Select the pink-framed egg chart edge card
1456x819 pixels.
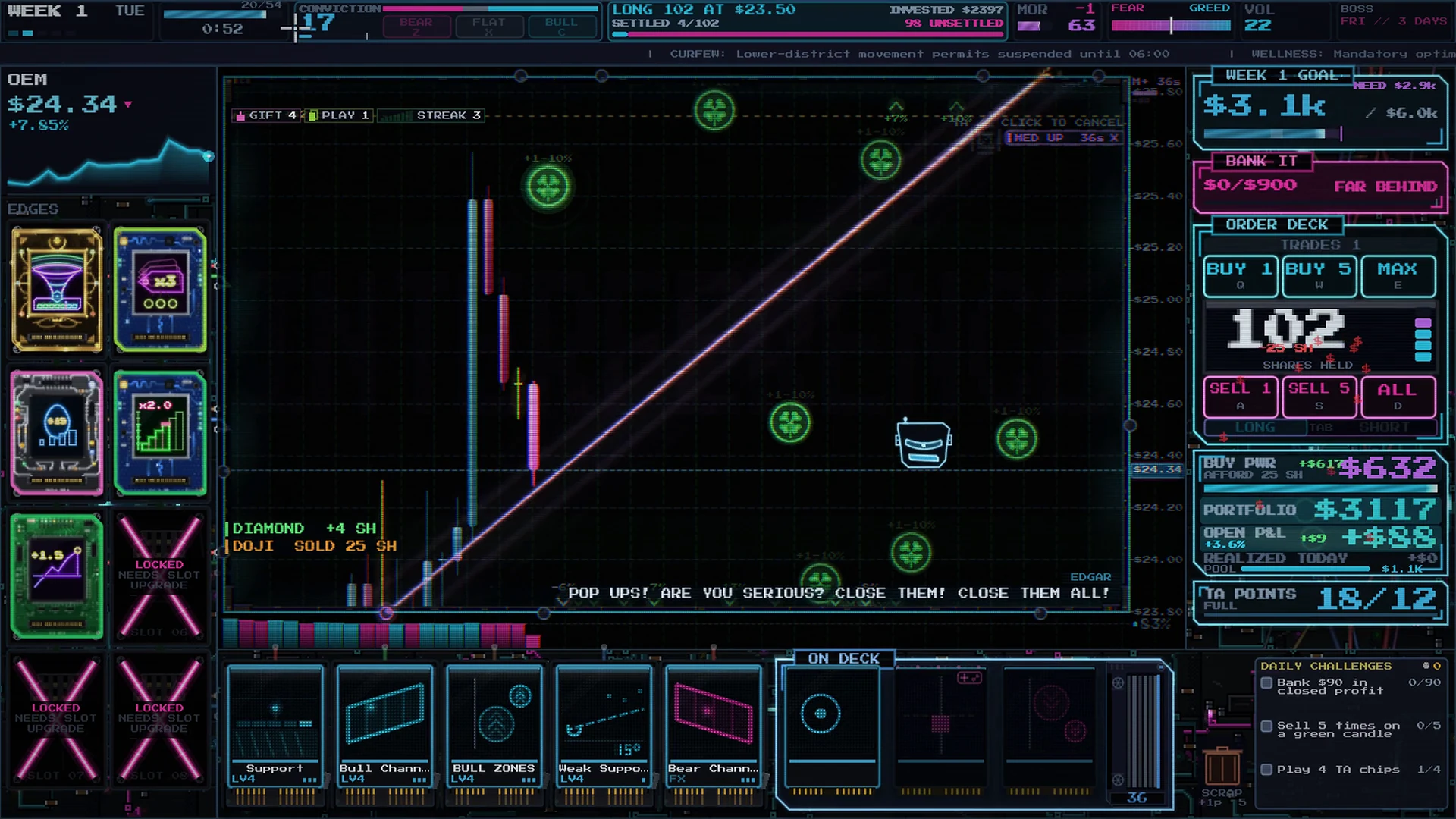tap(57, 432)
